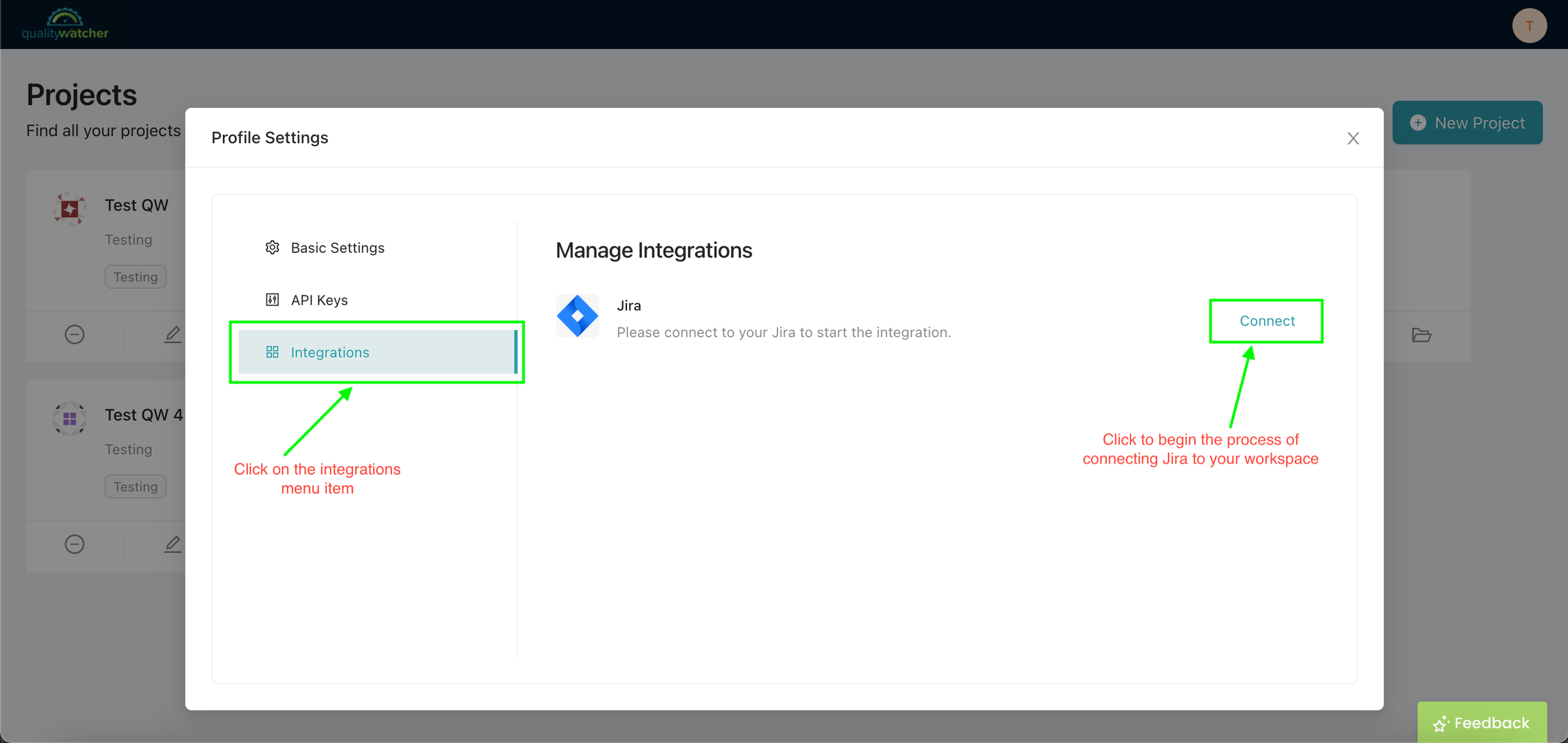Click the API Keys sliders icon
The height and width of the screenshot is (743, 1568).
(x=273, y=300)
